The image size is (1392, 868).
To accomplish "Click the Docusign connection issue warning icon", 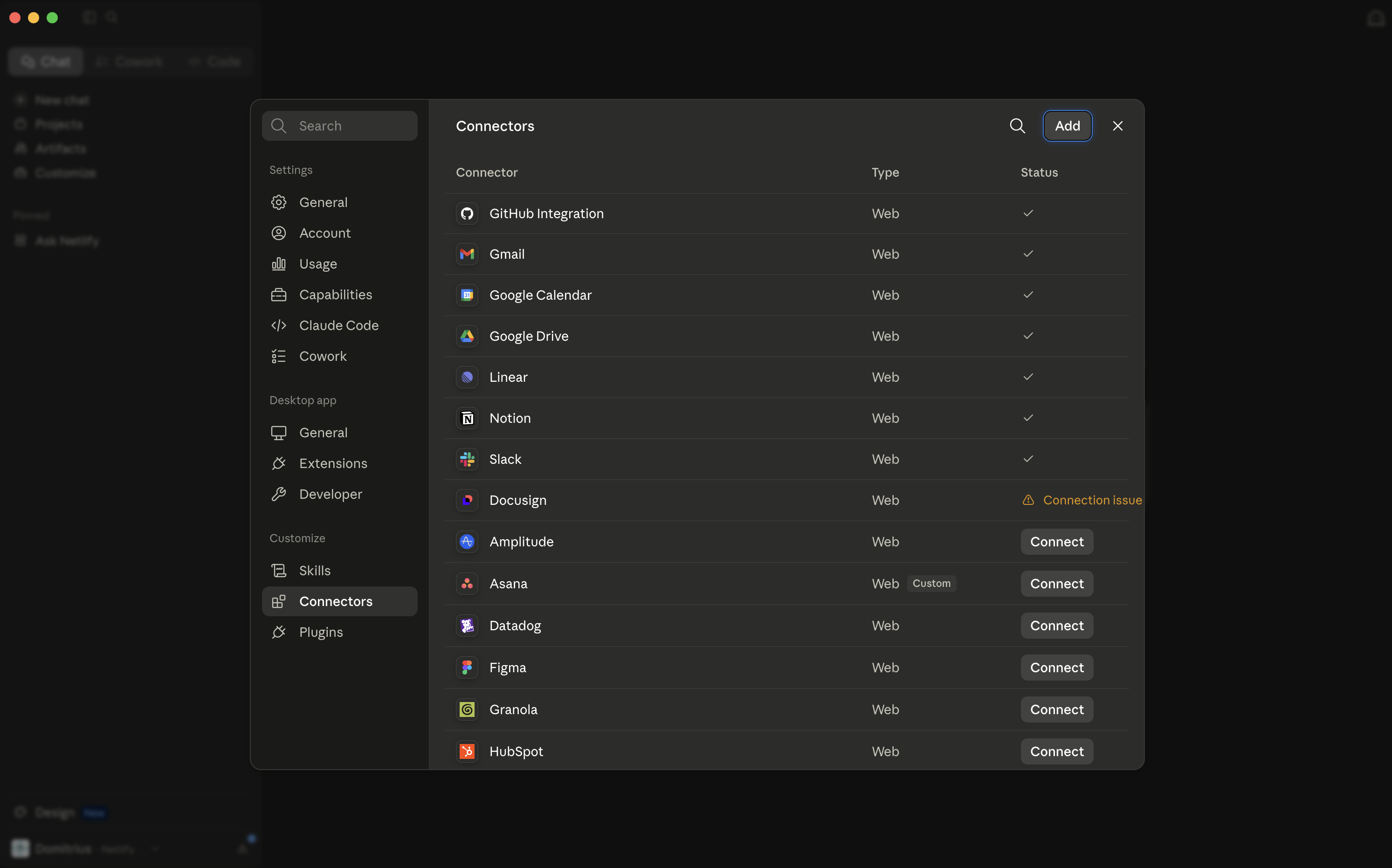I will 1028,500.
